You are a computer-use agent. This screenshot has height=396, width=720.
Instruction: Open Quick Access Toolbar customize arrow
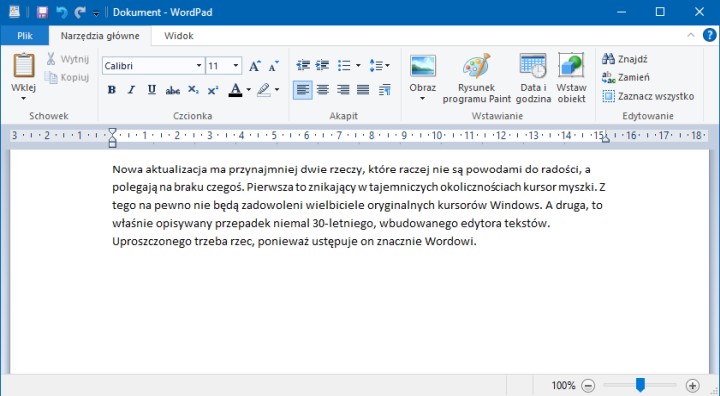click(x=96, y=13)
